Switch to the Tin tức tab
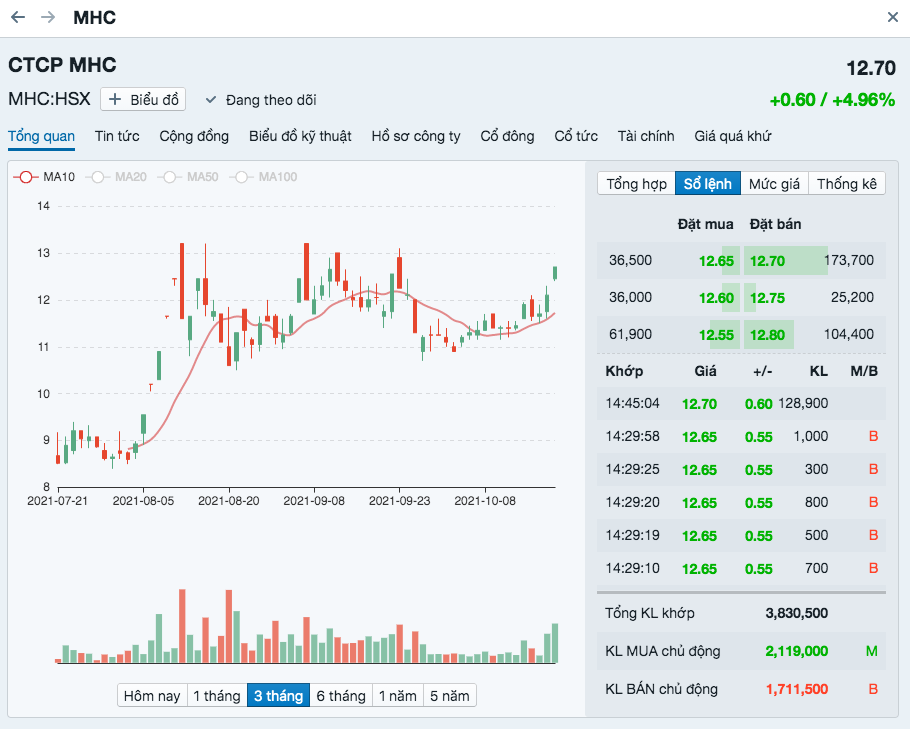 click(x=117, y=136)
